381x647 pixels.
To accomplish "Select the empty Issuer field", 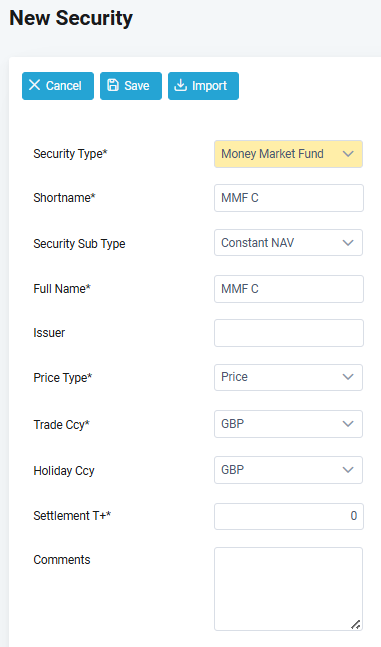I will tap(289, 333).
